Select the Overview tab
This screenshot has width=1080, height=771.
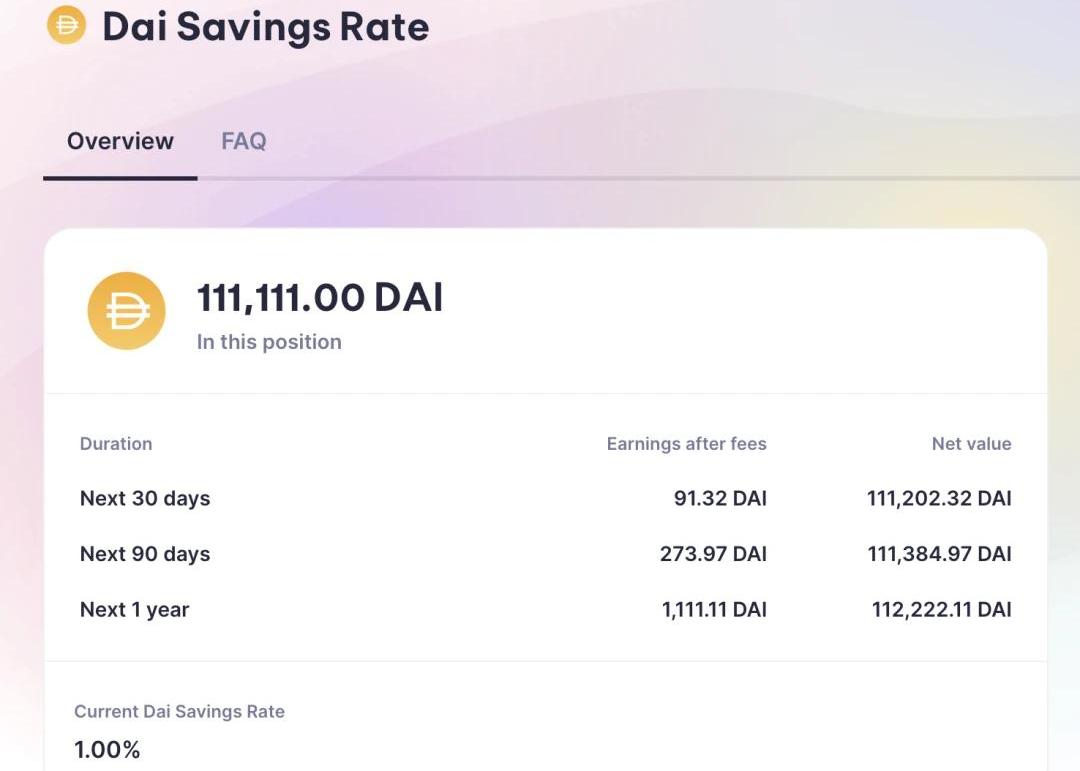click(120, 141)
